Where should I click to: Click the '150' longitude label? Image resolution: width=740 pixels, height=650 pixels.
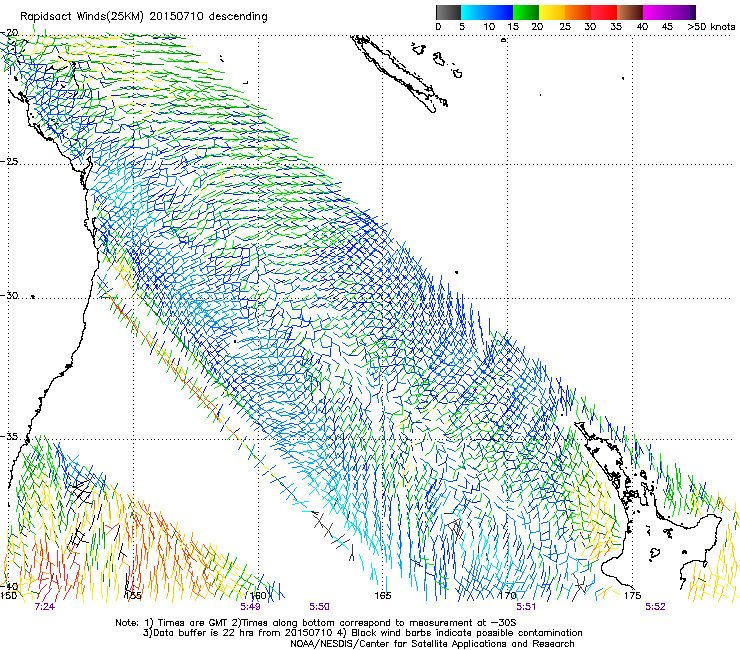click(8, 595)
